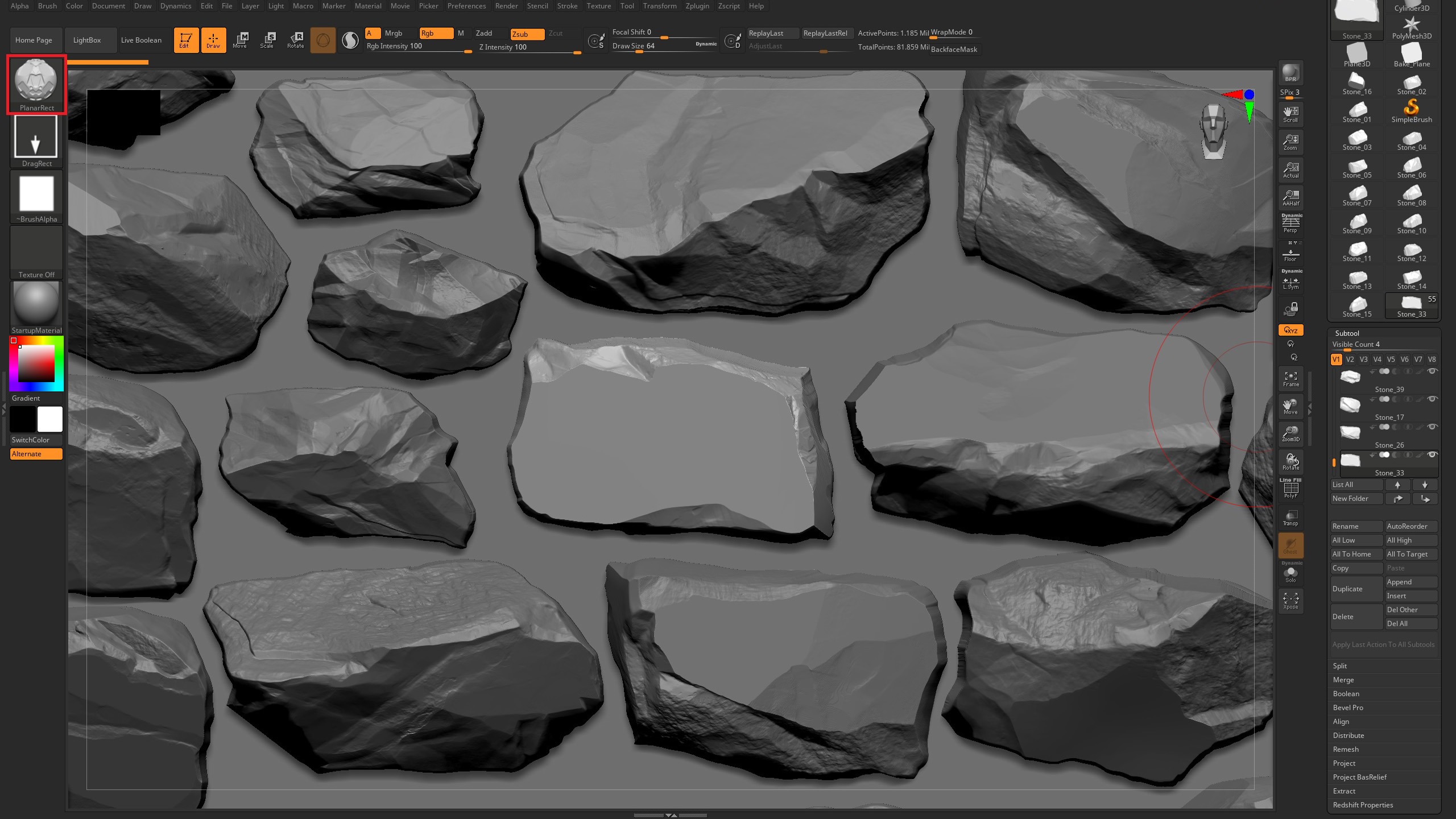The width and height of the screenshot is (1456, 819).
Task: Click the Duplicate subtool button
Action: pos(1356,589)
